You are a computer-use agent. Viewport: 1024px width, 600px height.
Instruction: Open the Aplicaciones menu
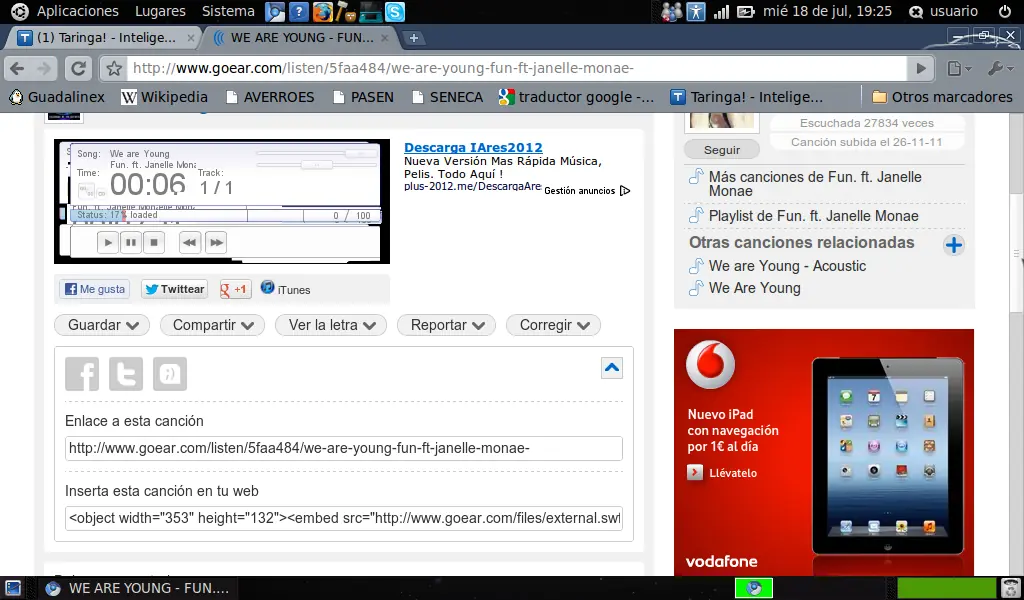tap(78, 11)
